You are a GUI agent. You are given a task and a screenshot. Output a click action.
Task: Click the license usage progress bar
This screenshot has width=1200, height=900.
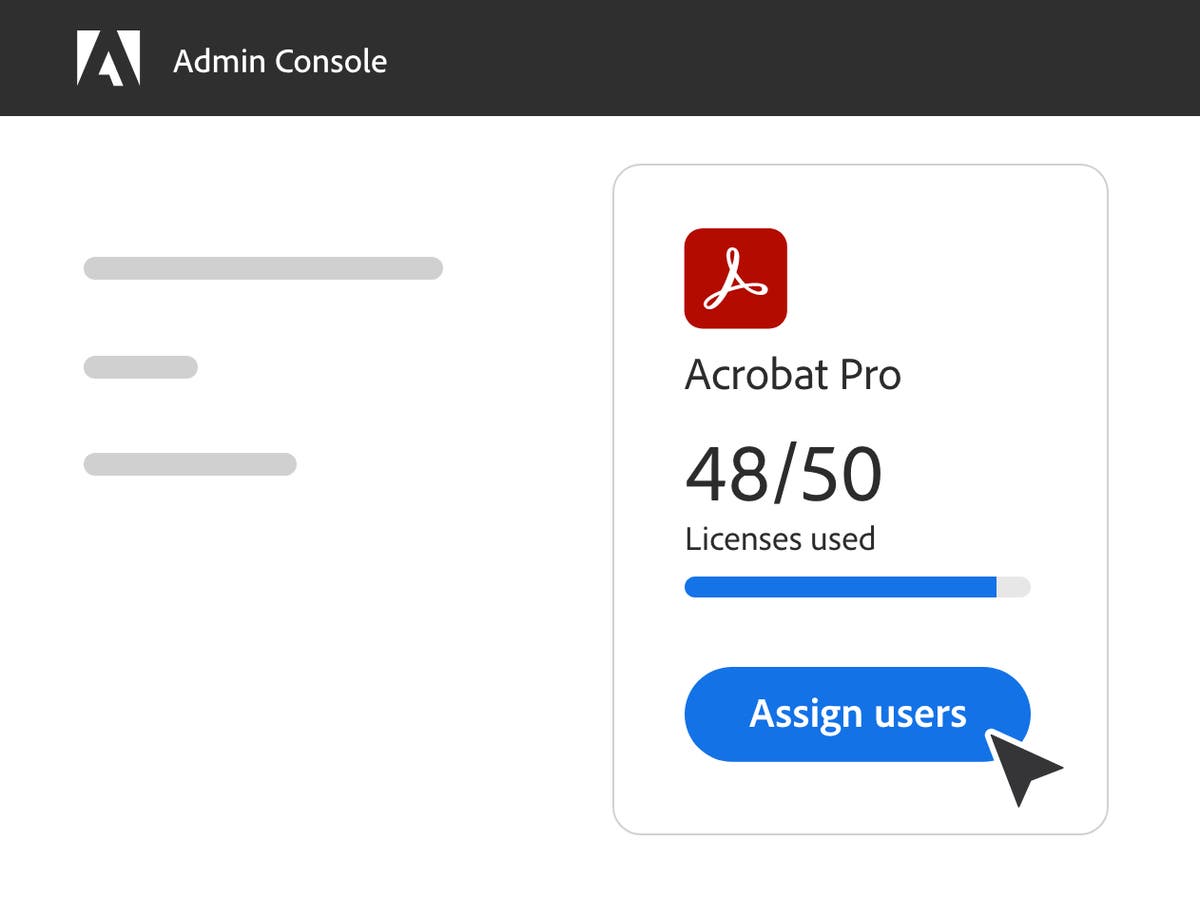point(856,587)
